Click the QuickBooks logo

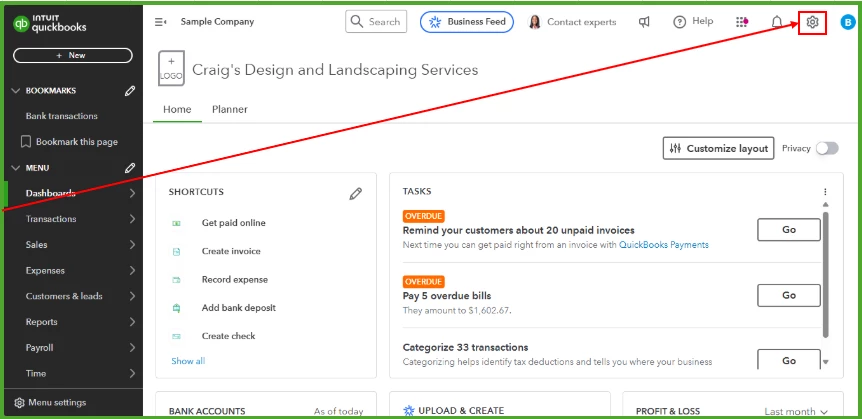pyautogui.click(x=50, y=24)
